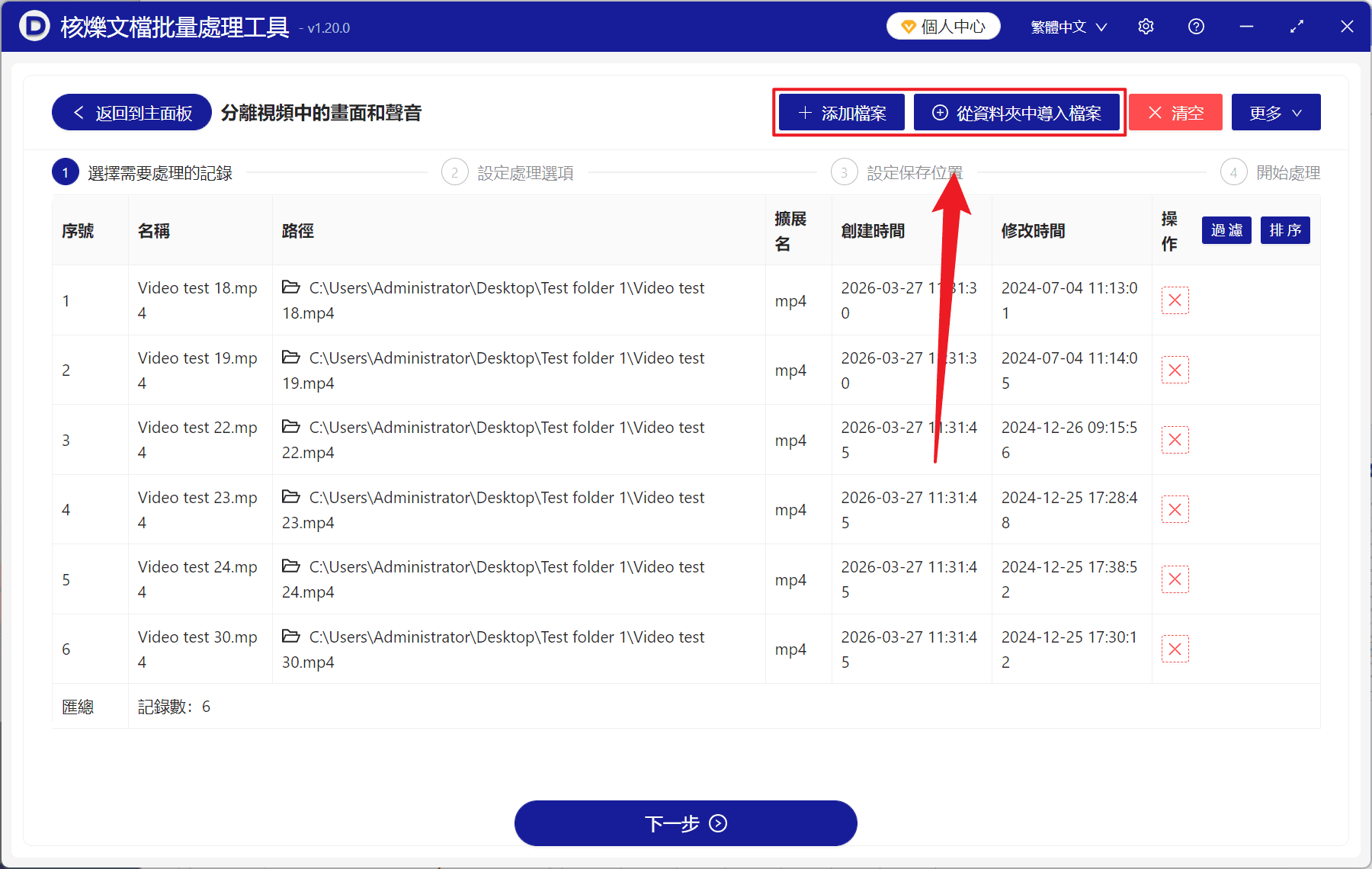Click the plus icon on 添加檔案 button

tap(804, 112)
